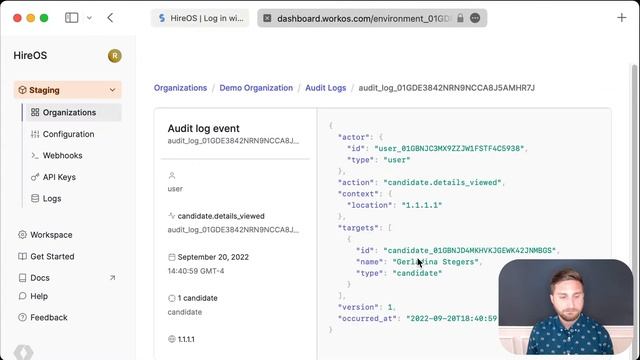This screenshot has height=360, width=640.
Task: Click the Docs page icon
Action: click(x=22, y=278)
